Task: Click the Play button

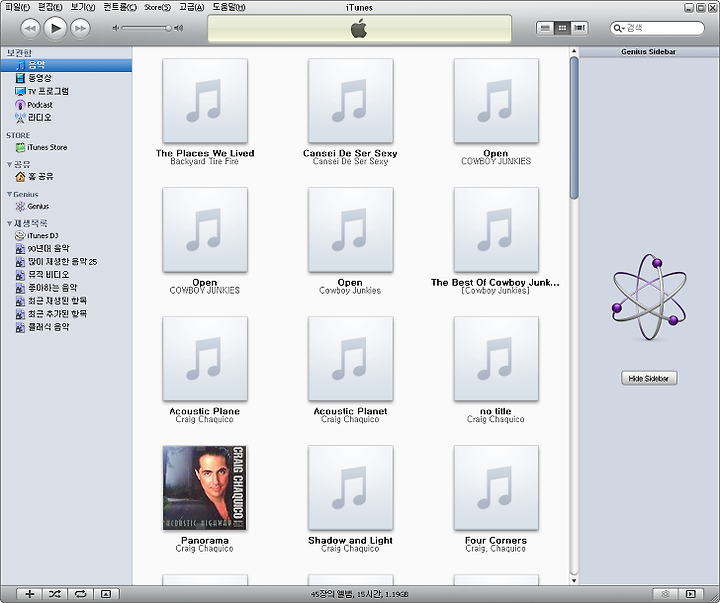Action: coord(55,28)
